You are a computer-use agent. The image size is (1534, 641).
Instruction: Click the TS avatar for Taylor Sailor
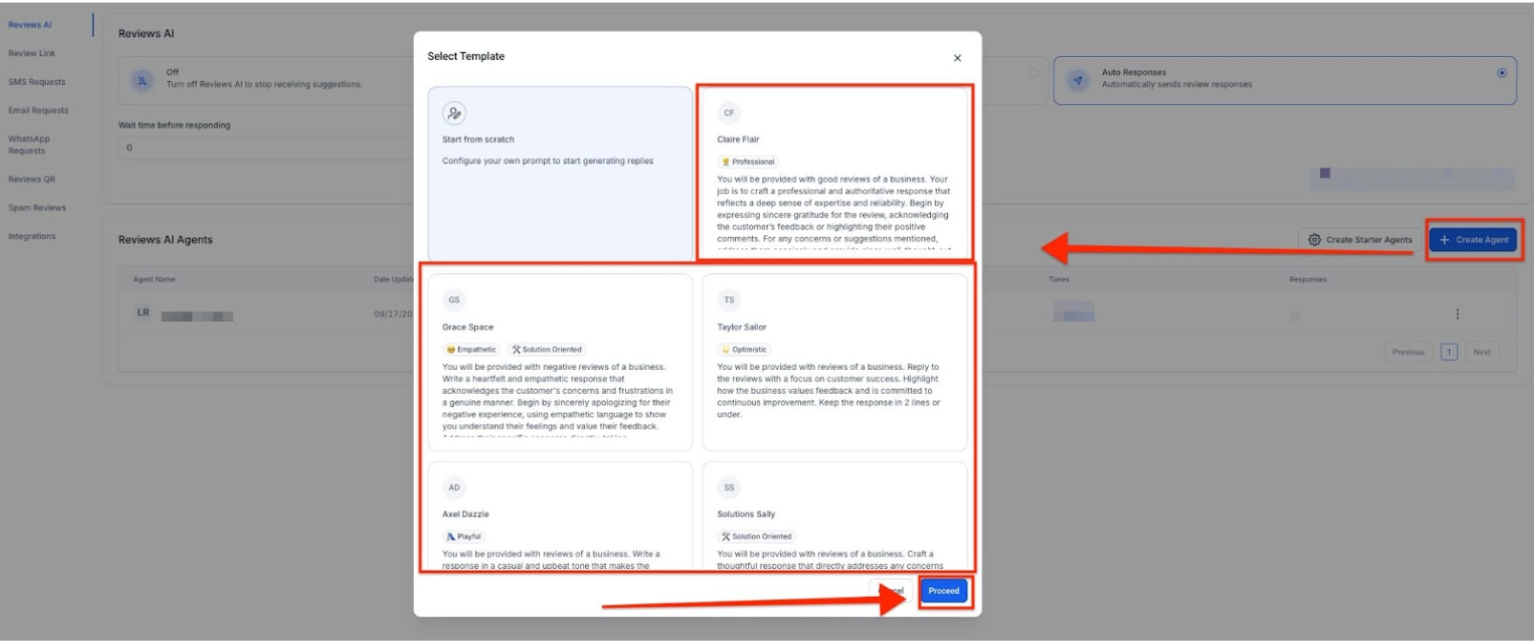pyautogui.click(x=729, y=300)
